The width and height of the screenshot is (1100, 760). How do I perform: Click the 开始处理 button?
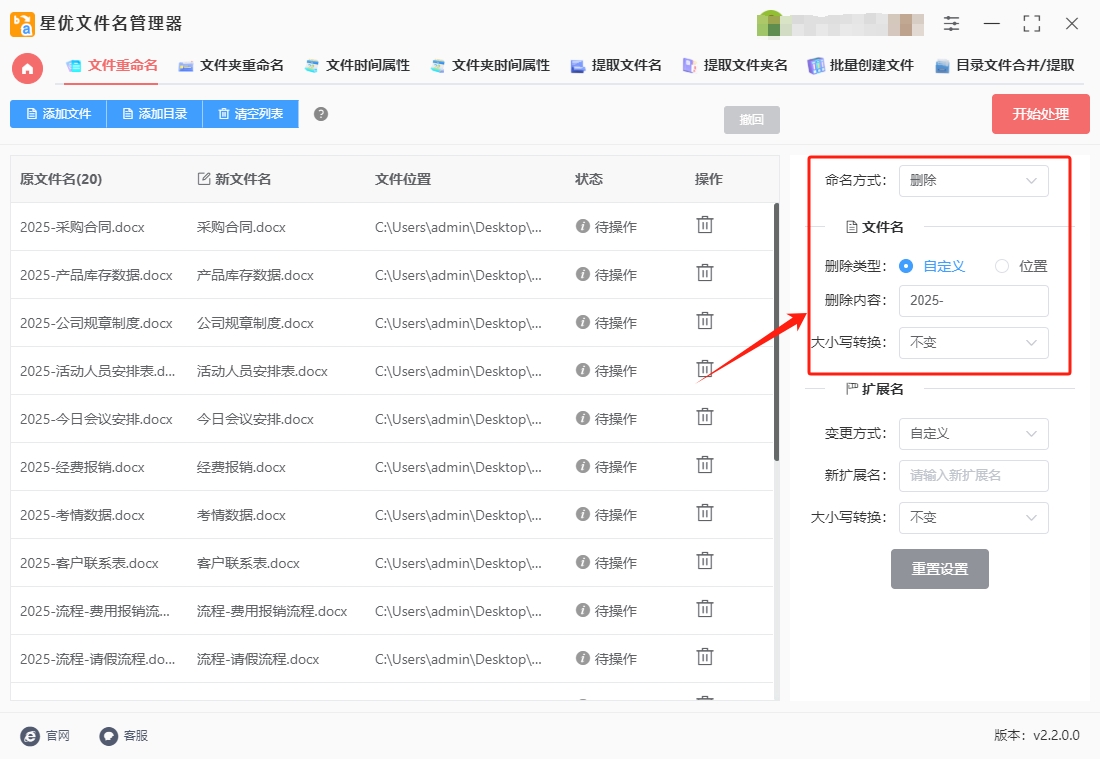(x=1040, y=114)
